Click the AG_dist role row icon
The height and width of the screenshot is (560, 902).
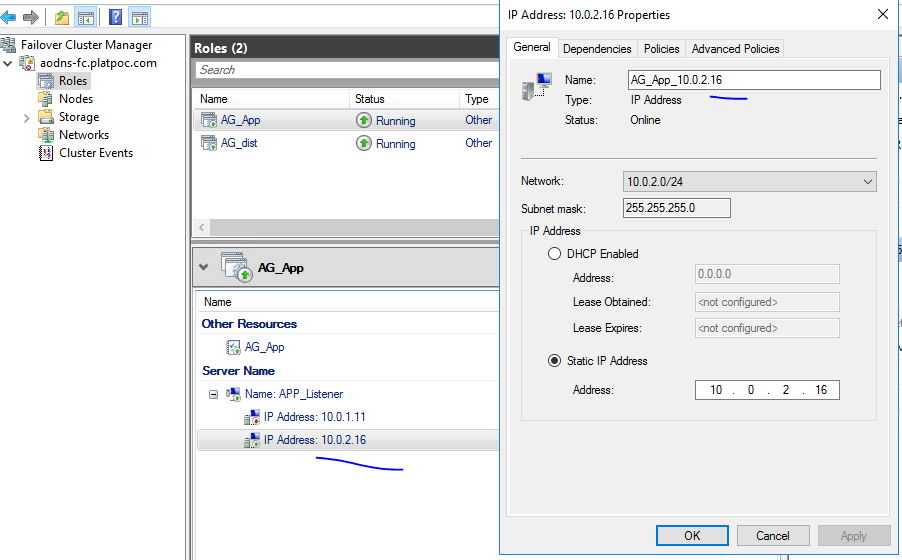(209, 143)
